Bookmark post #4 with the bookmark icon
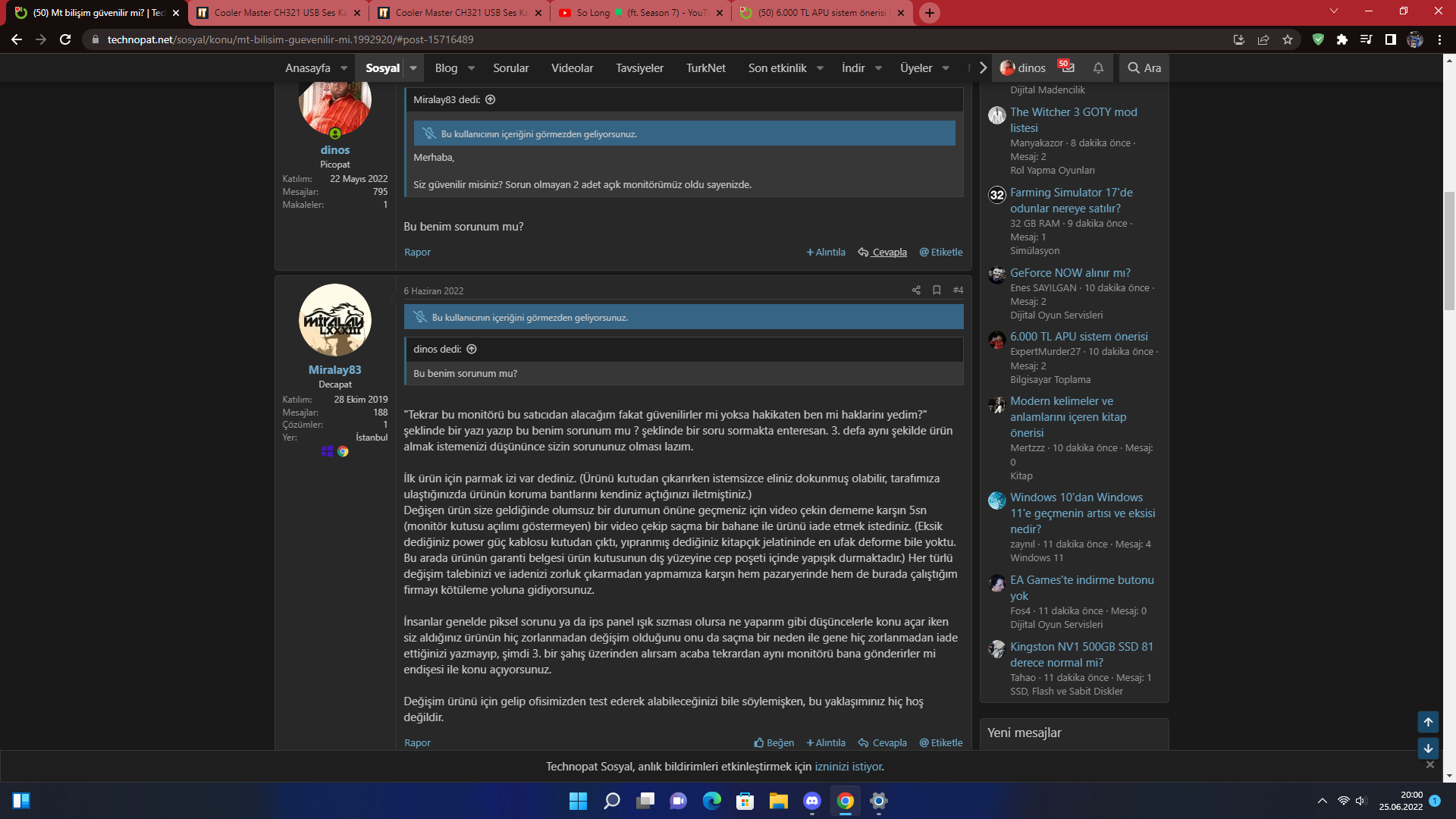1456x819 pixels. tap(937, 290)
